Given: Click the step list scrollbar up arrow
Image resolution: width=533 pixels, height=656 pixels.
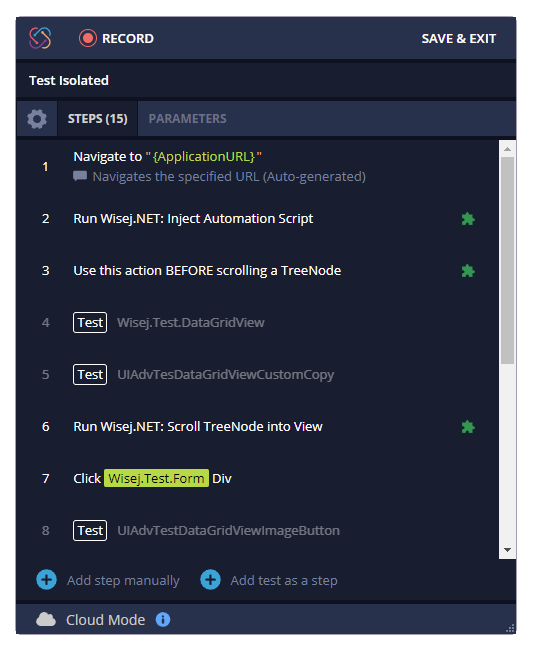Looking at the screenshot, I should click(507, 149).
